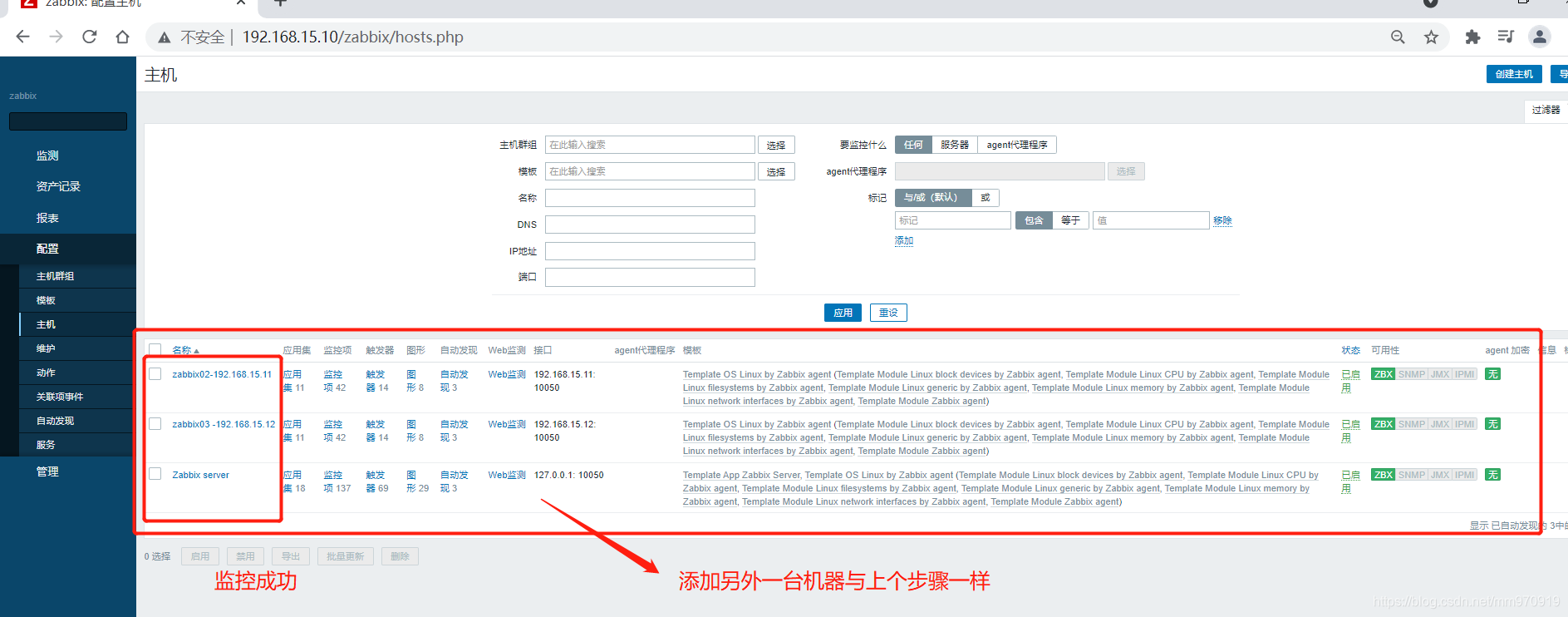Open host Zabbix server
Viewport: 1568px width, 617px height.
200,475
